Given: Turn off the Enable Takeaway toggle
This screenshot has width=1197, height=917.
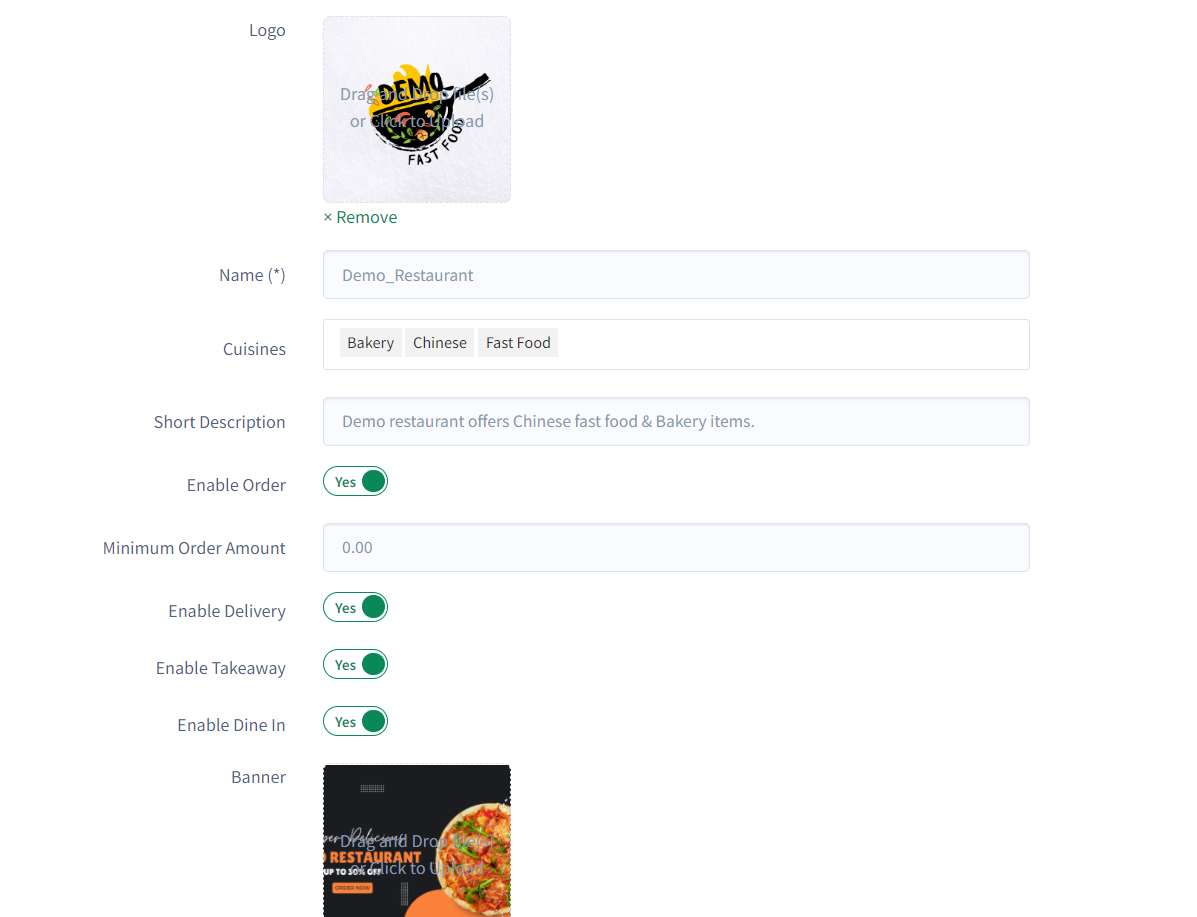Looking at the screenshot, I should click(x=356, y=665).
